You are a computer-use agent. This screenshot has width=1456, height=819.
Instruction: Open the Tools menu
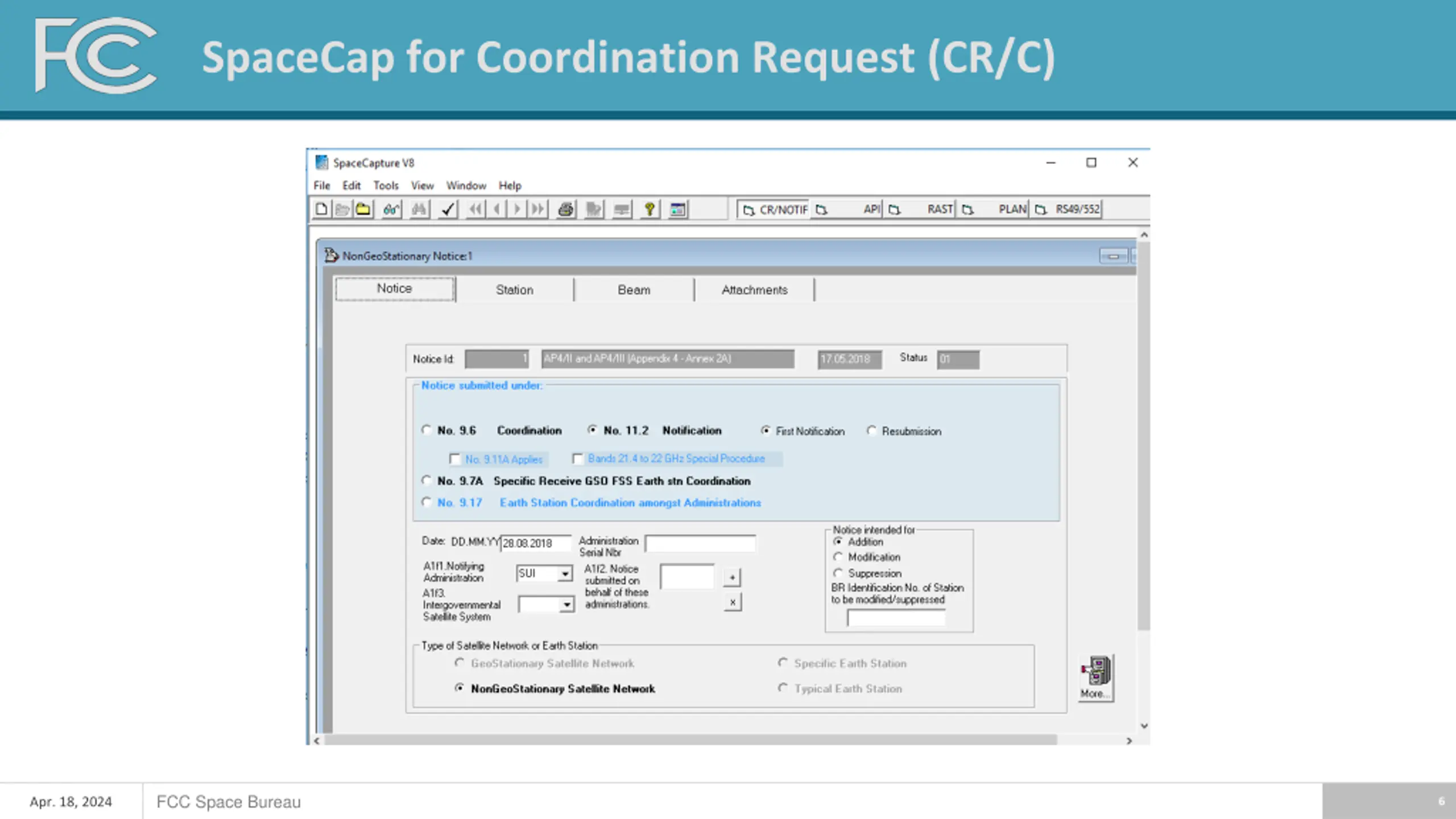point(386,185)
